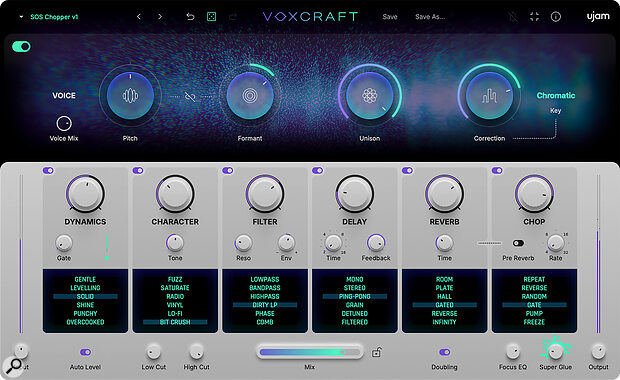
Task: Click the Tone knob under Character
Action: pyautogui.click(x=175, y=243)
